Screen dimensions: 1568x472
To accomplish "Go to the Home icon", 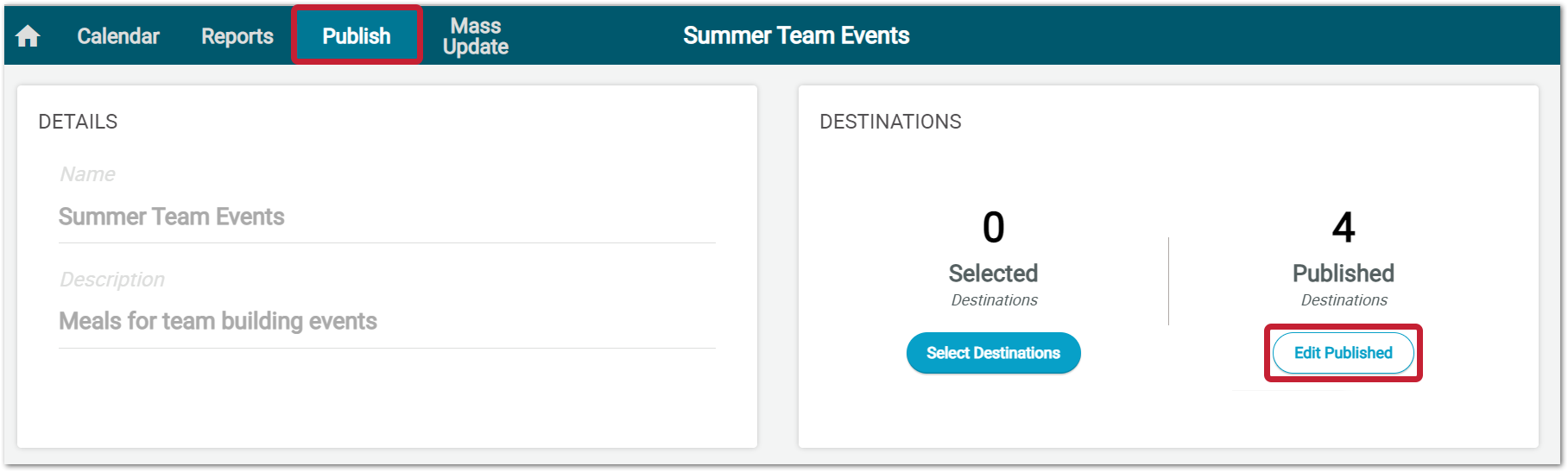I will [x=28, y=36].
